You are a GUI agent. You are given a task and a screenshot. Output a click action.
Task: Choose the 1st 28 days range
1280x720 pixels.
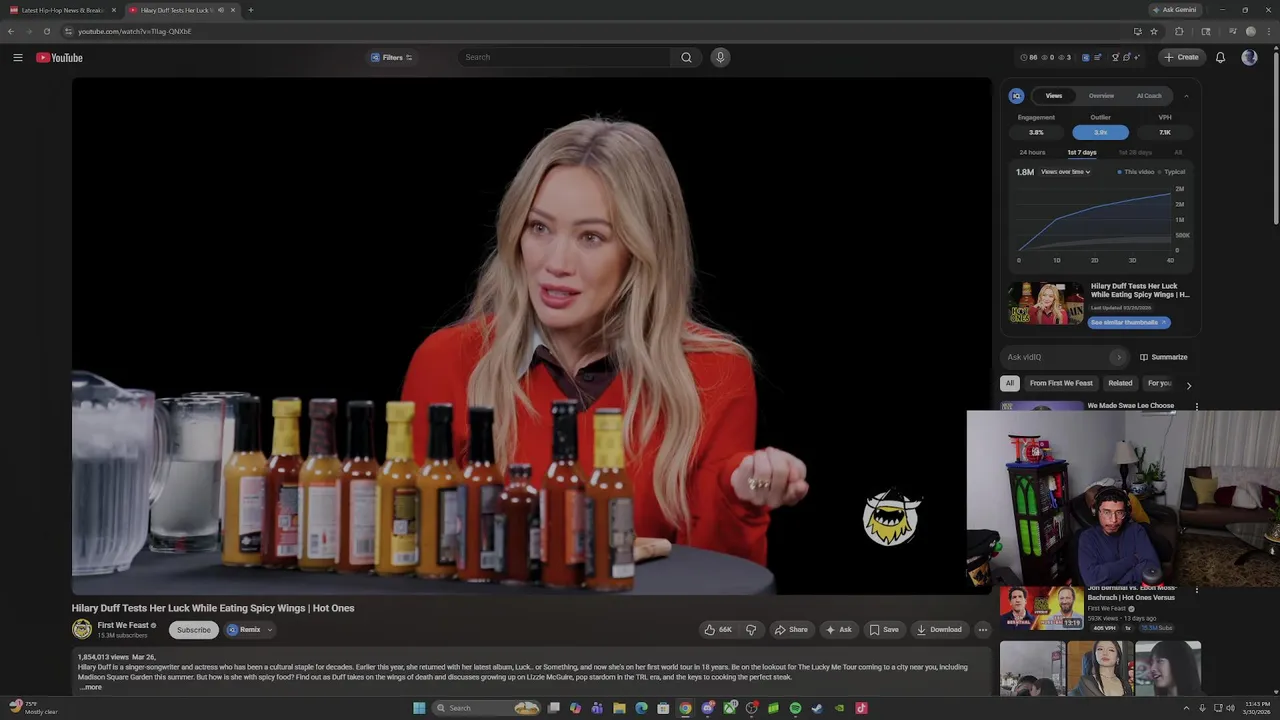(x=1135, y=152)
